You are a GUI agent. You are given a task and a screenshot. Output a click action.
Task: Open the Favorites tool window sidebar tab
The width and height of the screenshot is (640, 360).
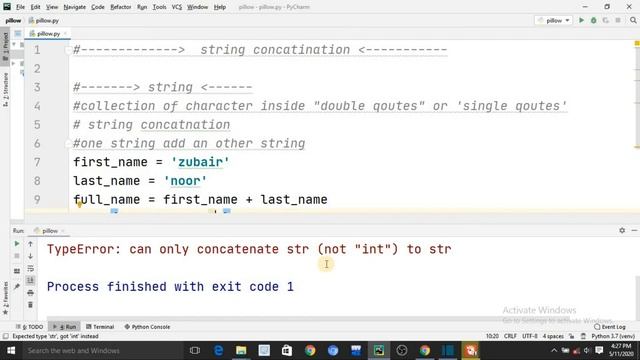coord(5,298)
